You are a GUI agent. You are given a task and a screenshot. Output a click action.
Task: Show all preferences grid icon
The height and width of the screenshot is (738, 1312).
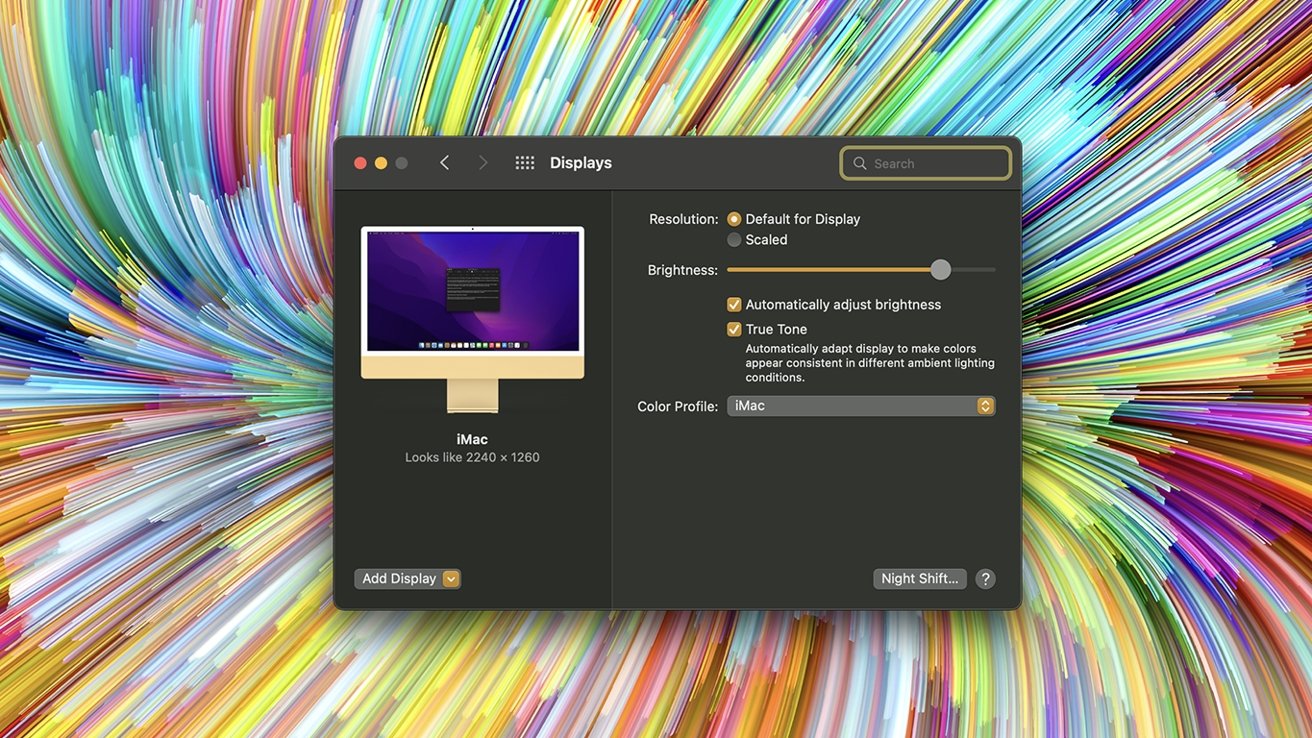point(525,163)
